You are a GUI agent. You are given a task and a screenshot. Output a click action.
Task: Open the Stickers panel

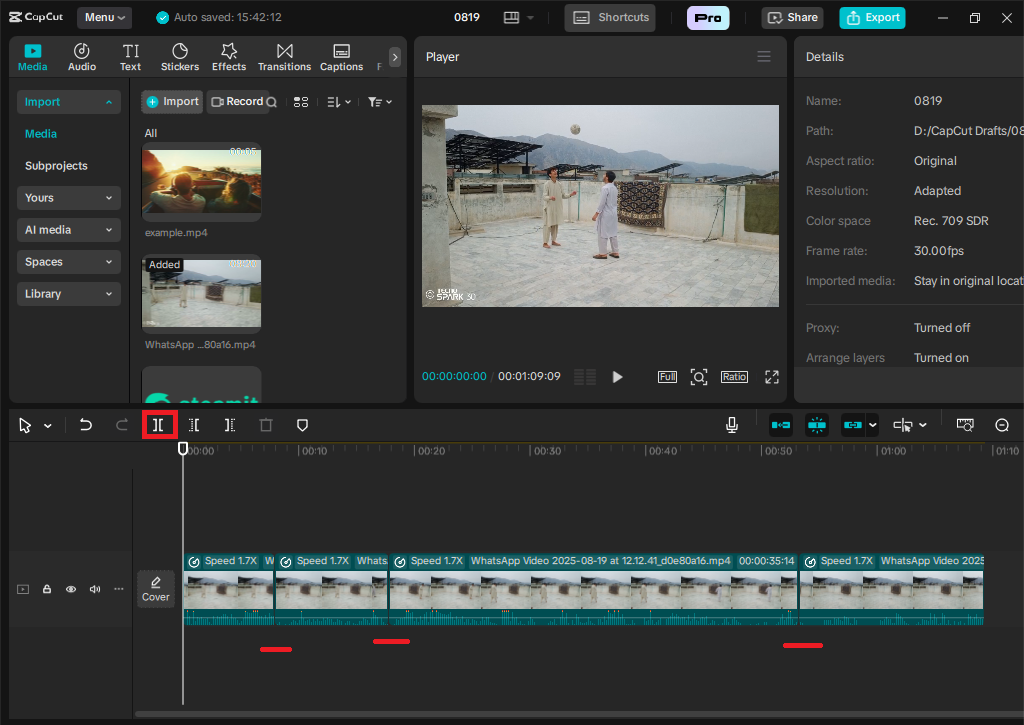click(x=180, y=57)
